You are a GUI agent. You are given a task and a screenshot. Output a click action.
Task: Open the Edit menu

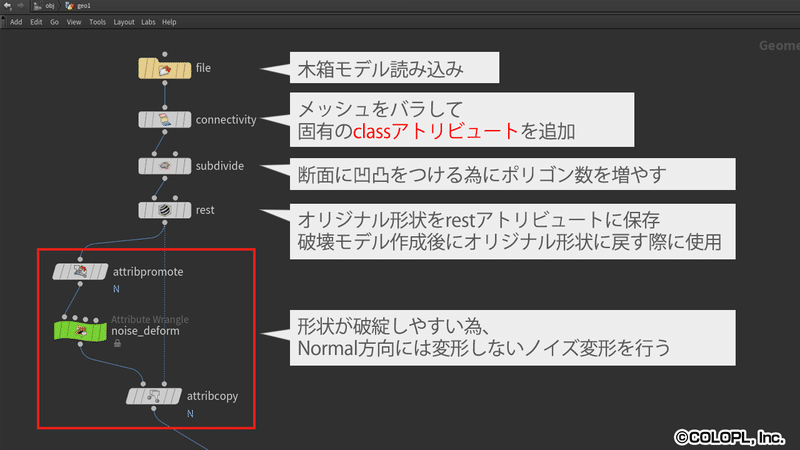click(x=36, y=22)
